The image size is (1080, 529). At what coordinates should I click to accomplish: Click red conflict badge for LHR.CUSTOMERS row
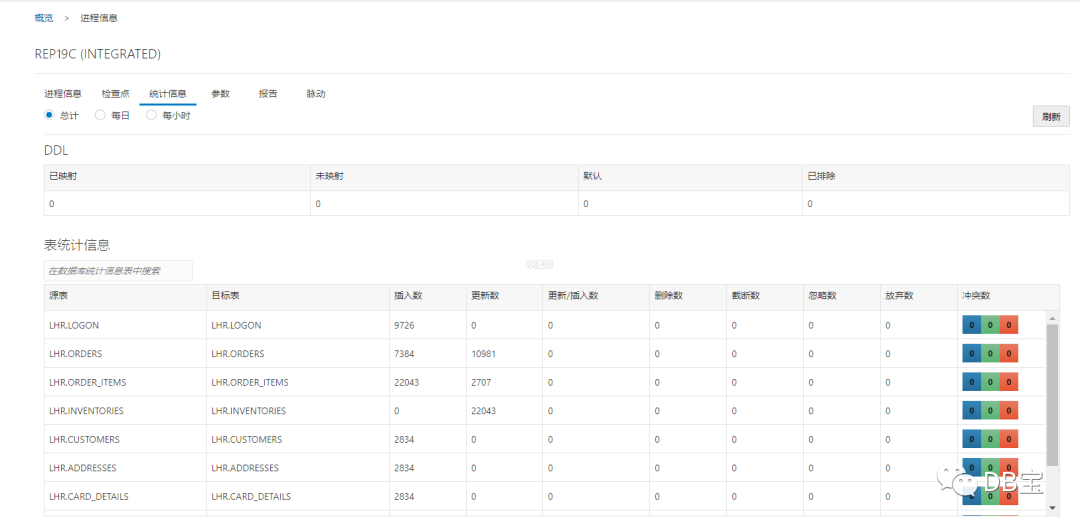[1009, 439]
